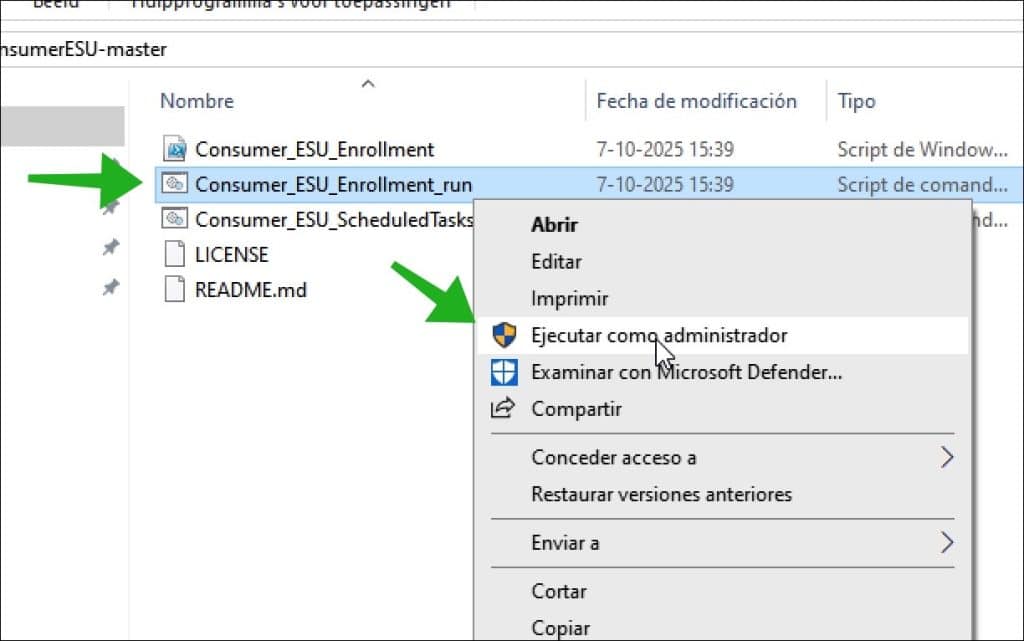The height and width of the screenshot is (641, 1024).
Task: Click the Compartir share icon
Action: click(x=503, y=409)
